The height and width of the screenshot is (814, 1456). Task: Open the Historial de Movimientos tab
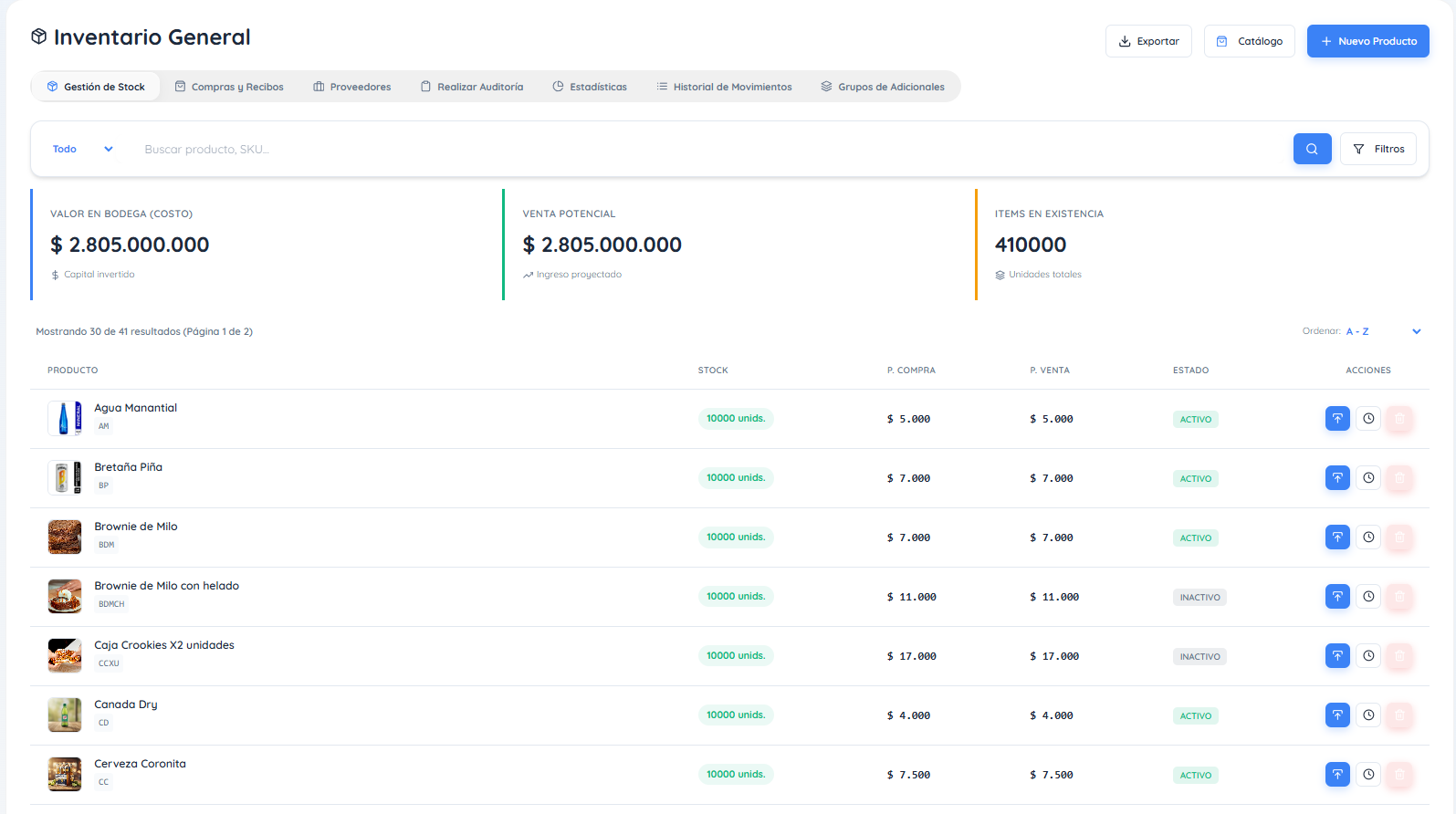724,87
